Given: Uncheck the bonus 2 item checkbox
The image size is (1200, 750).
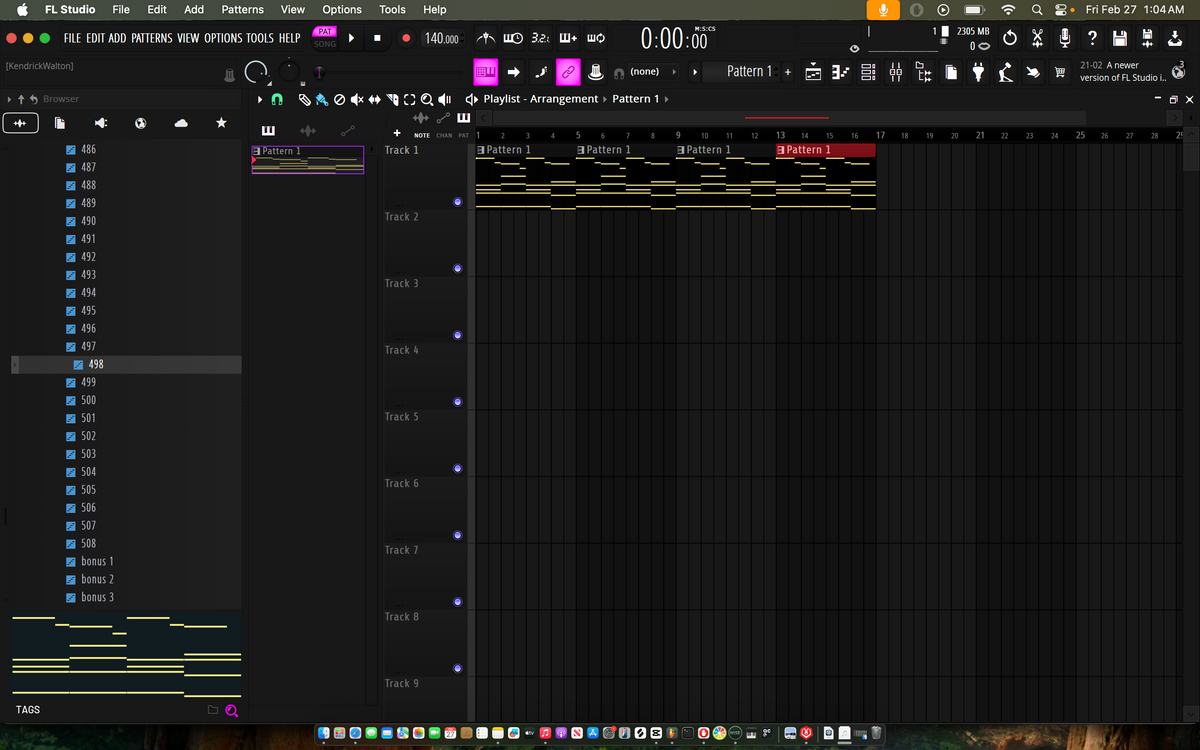Looking at the screenshot, I should 71,580.
